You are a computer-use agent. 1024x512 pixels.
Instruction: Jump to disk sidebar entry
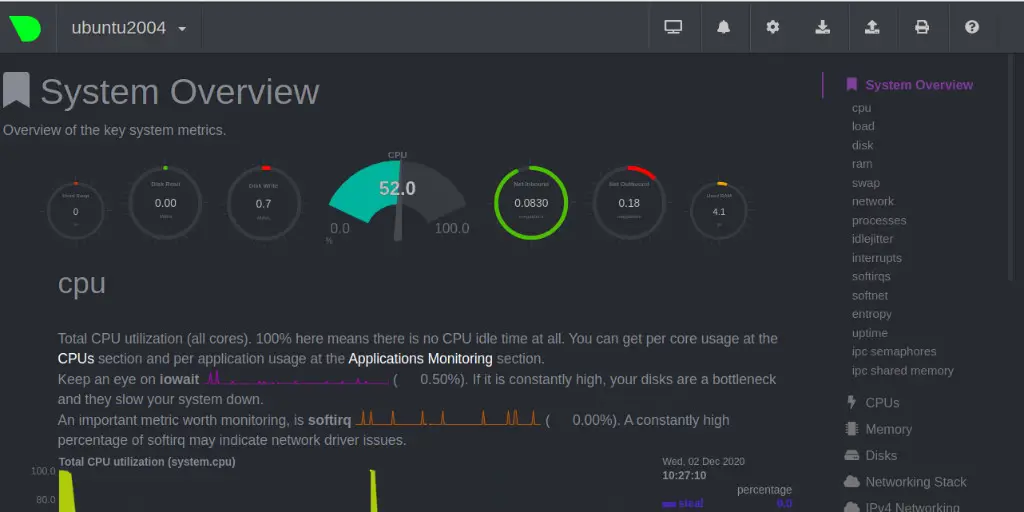pyautogui.click(x=862, y=145)
